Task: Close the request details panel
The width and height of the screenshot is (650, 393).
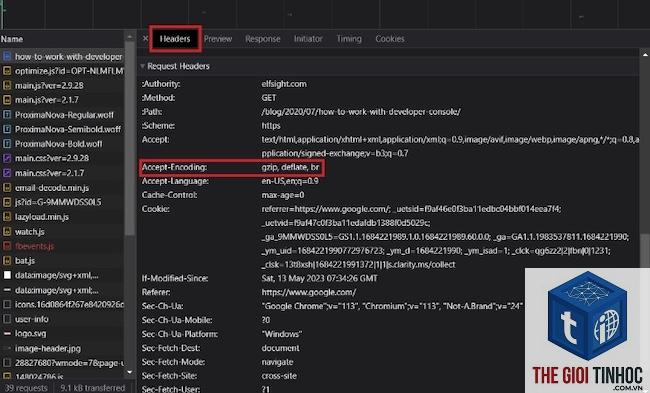Action: click(x=146, y=39)
